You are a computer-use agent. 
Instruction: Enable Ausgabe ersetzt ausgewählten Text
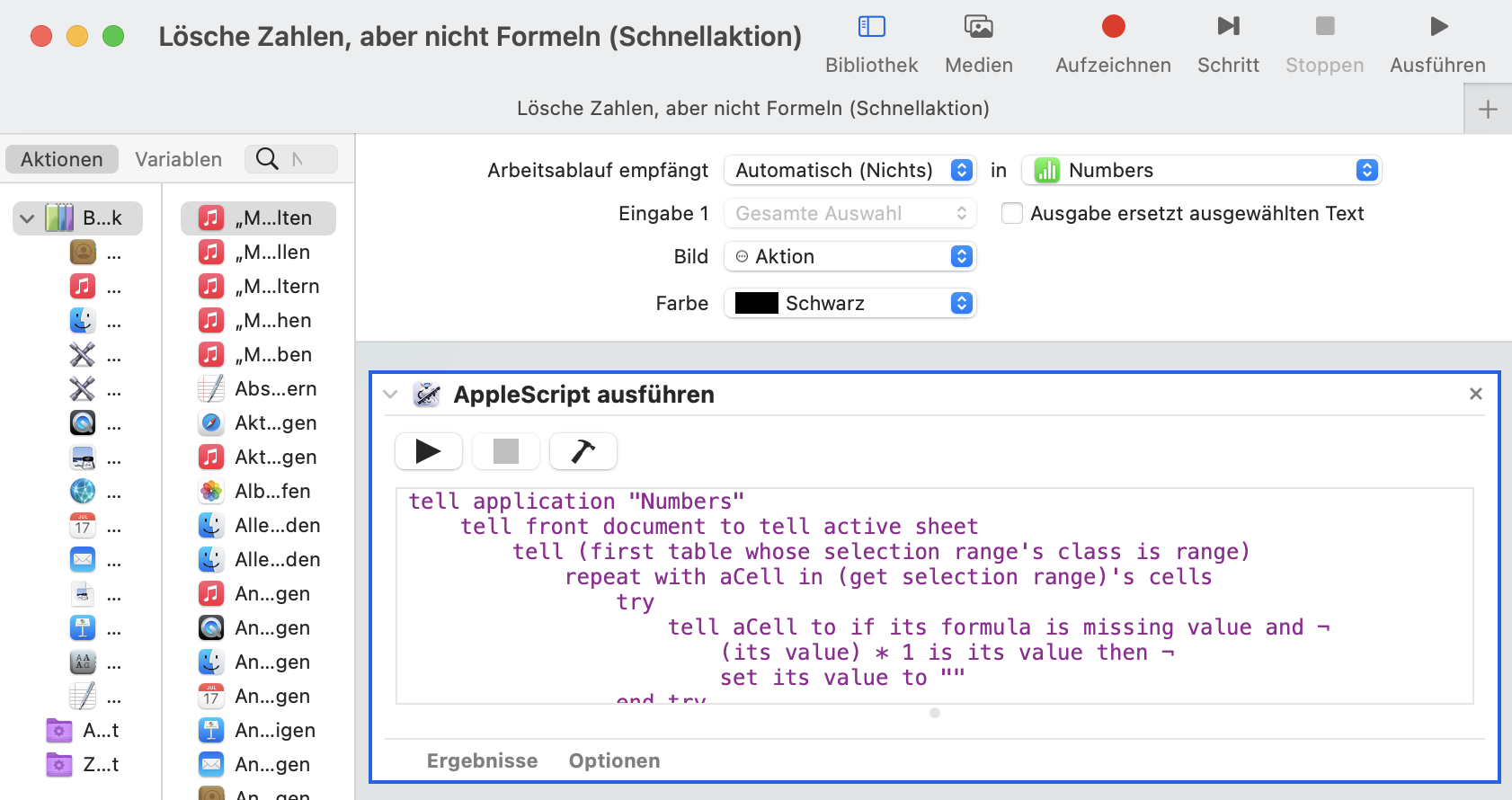coord(1012,213)
